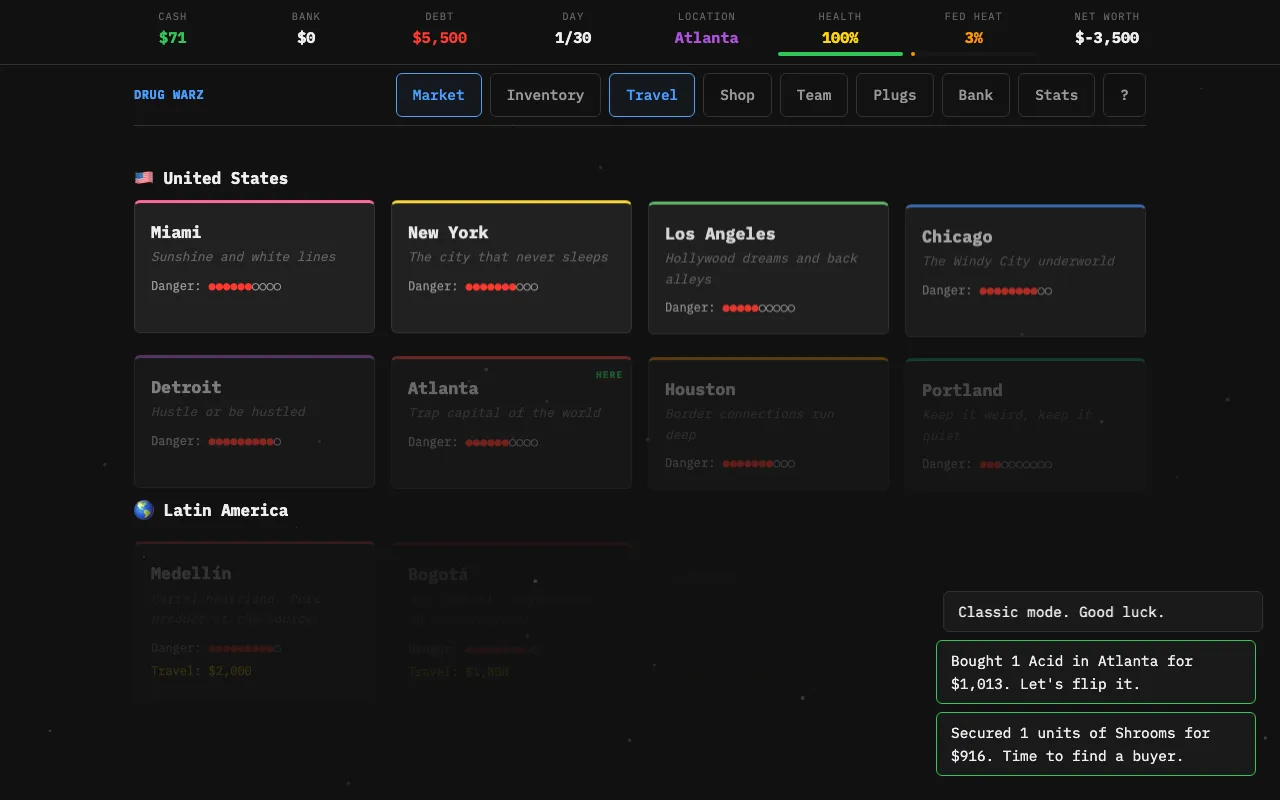The image size is (1280, 800).
Task: Click the green health progress bar
Action: (840, 54)
